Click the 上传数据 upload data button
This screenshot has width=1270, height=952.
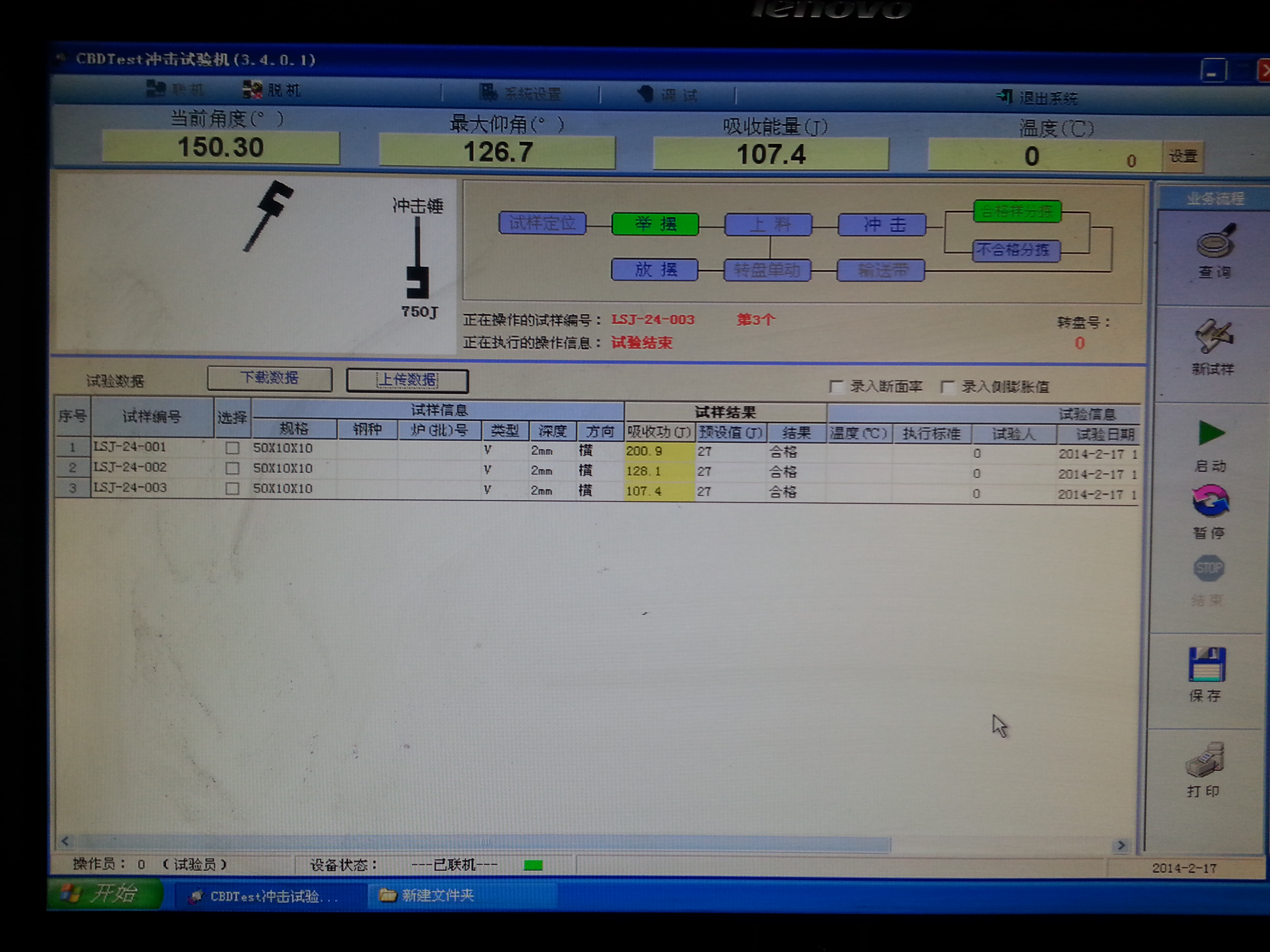(x=407, y=380)
